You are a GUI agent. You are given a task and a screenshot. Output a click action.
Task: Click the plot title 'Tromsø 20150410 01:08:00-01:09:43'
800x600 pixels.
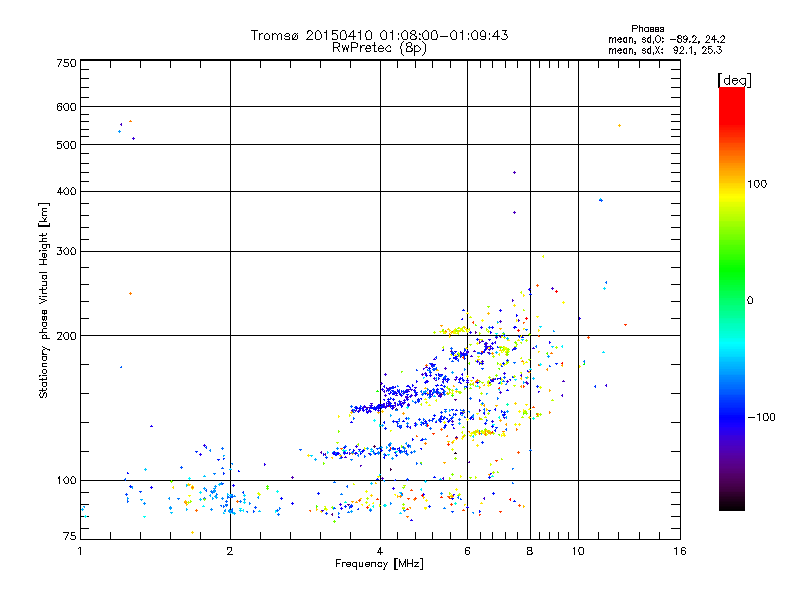point(379,35)
